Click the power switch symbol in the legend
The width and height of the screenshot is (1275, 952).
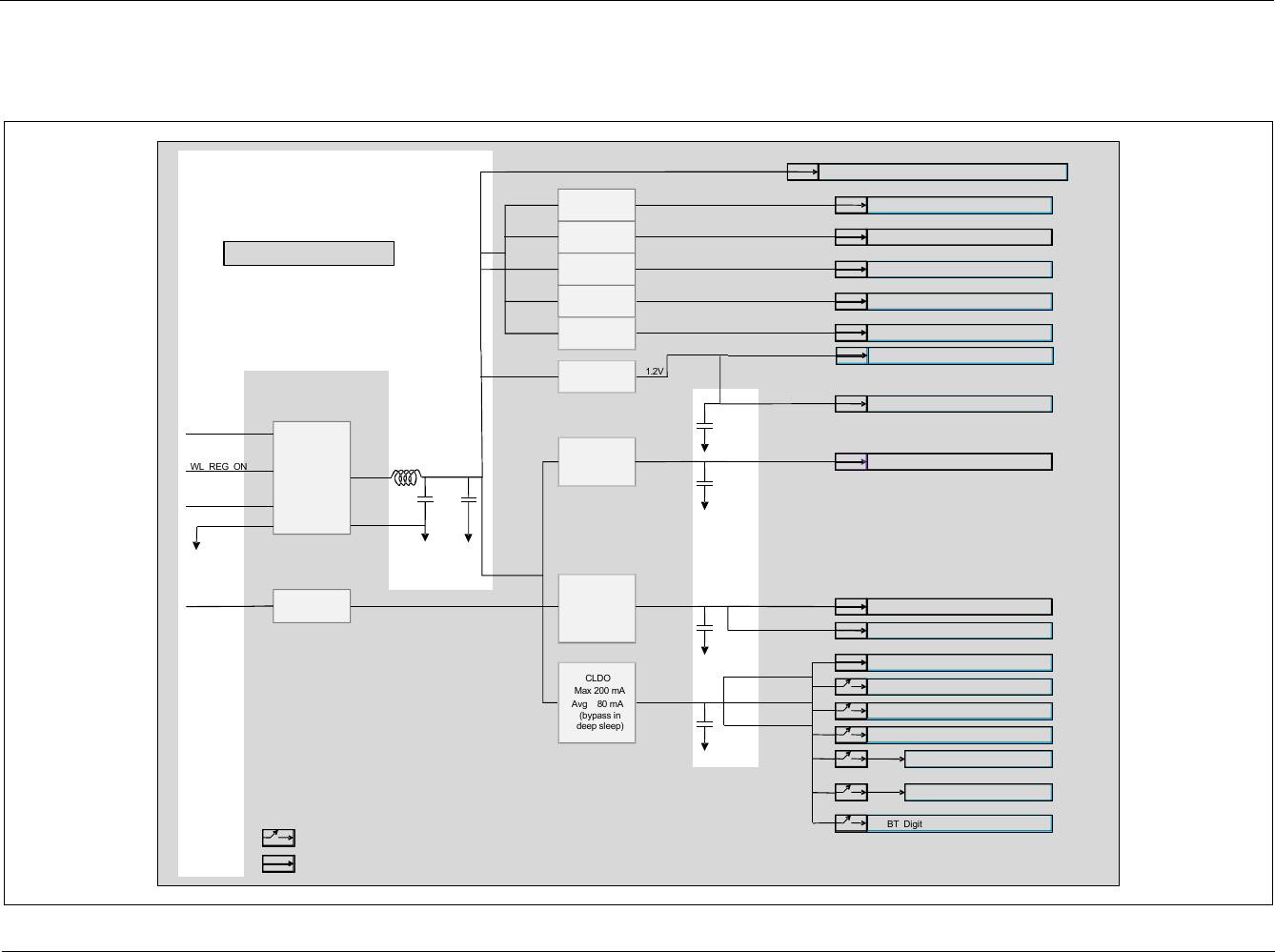tap(278, 839)
